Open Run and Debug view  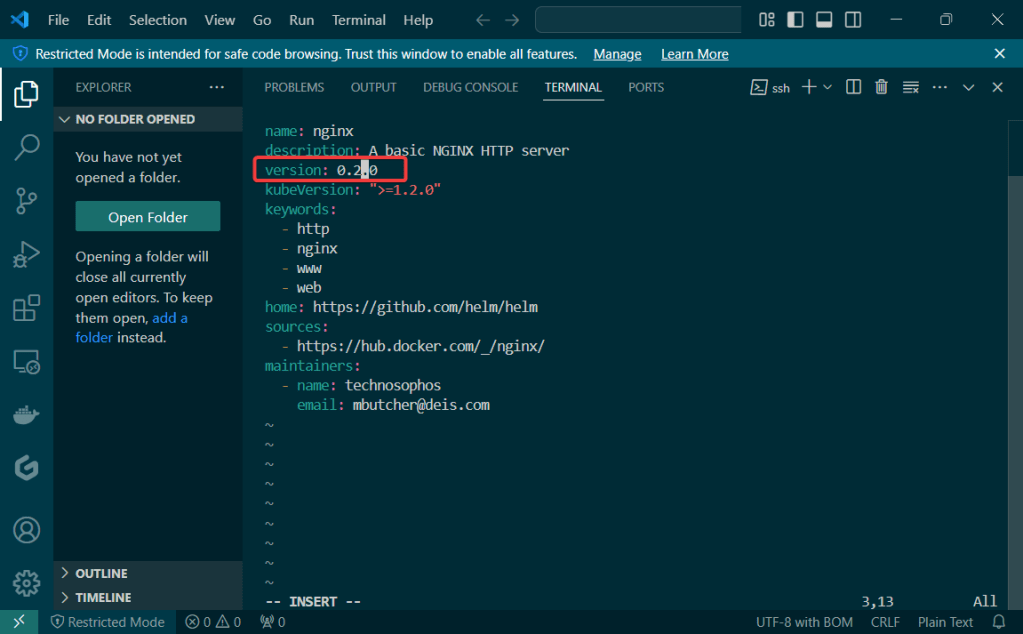27,254
